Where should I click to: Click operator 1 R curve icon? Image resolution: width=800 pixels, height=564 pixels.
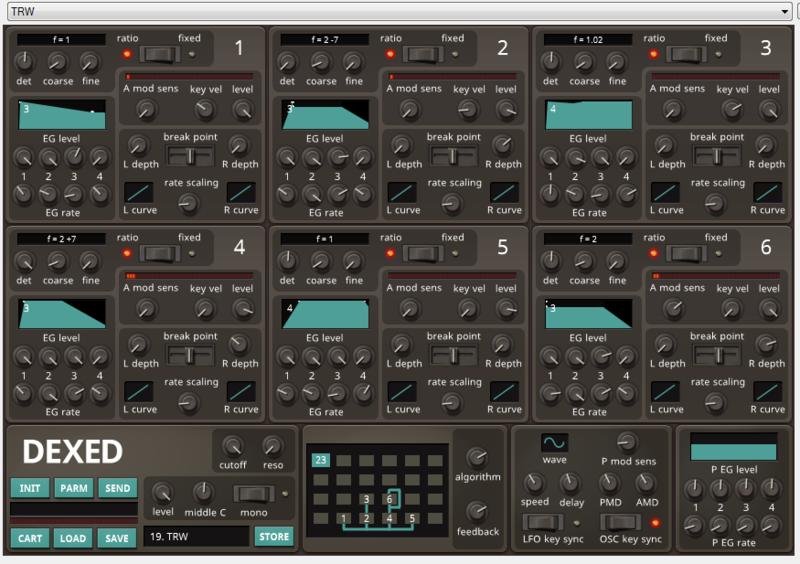tap(241, 192)
